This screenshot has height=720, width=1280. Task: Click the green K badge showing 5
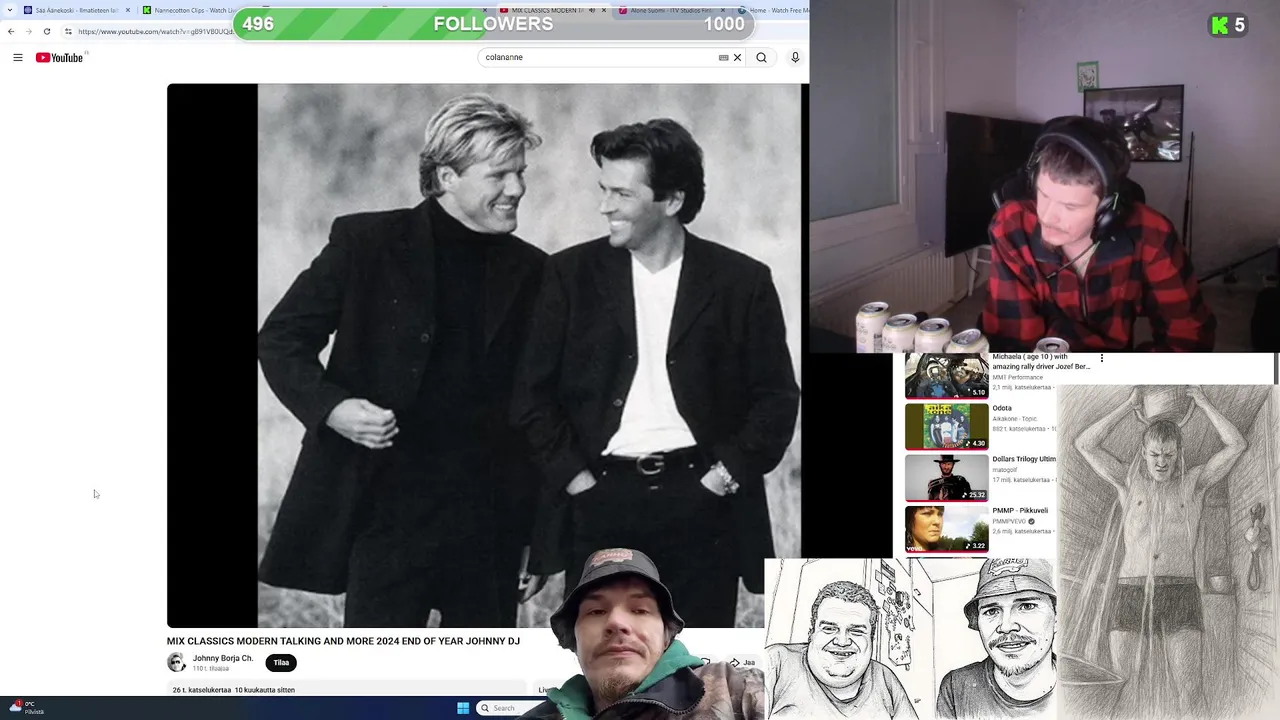point(1228,25)
